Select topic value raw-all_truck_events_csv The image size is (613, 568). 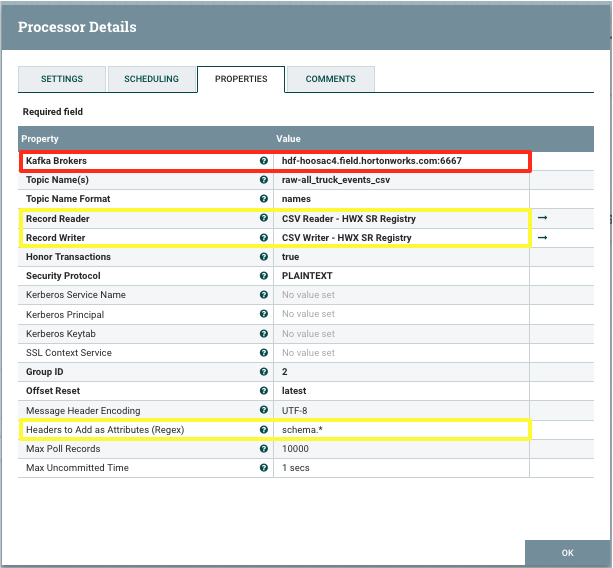click(x=336, y=180)
